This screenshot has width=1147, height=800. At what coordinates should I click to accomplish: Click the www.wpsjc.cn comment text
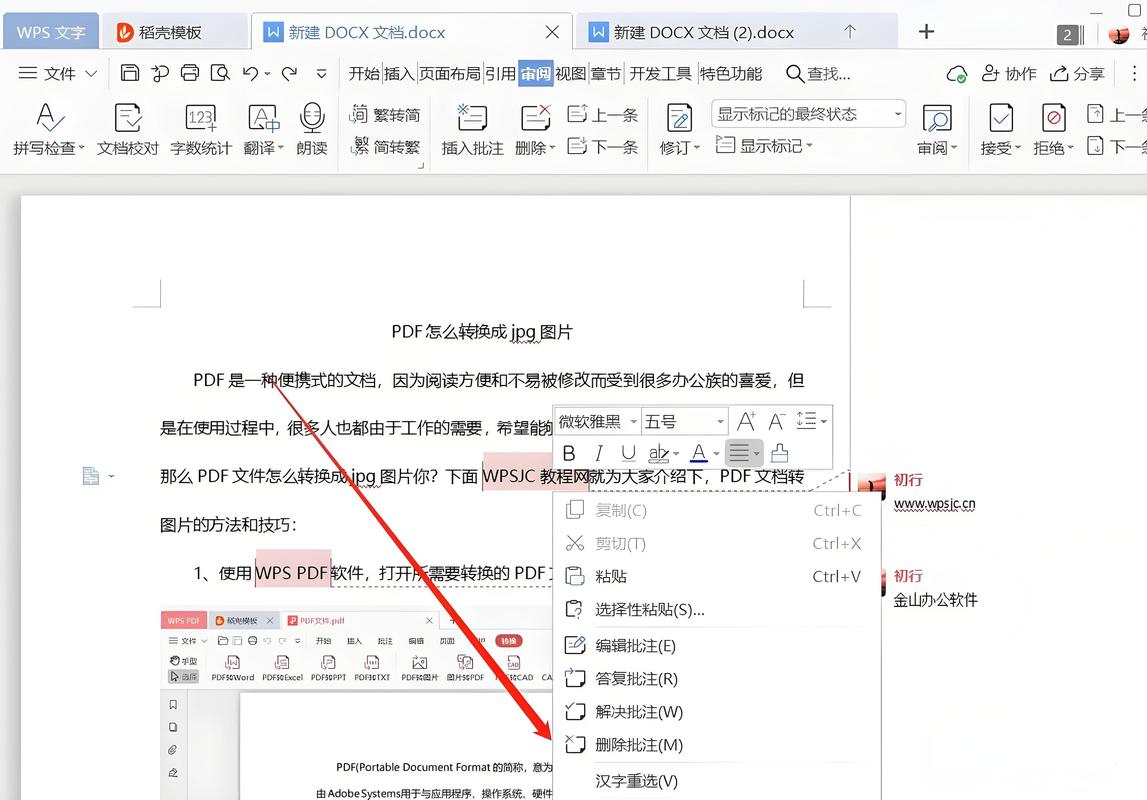(x=934, y=504)
